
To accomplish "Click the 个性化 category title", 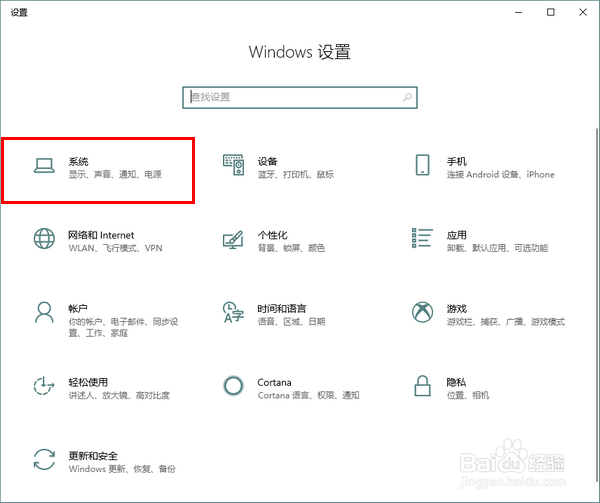I will click(272, 235).
